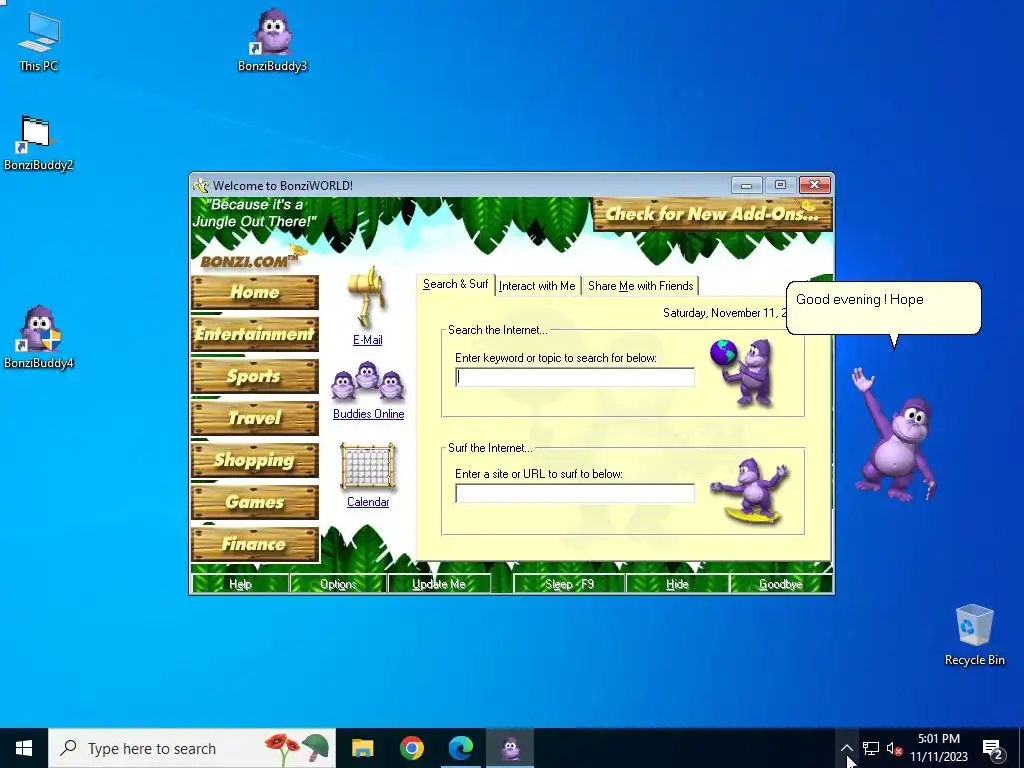Viewport: 1024px width, 768px height.
Task: Click the waving Bonzi character on desktop
Action: [893, 435]
